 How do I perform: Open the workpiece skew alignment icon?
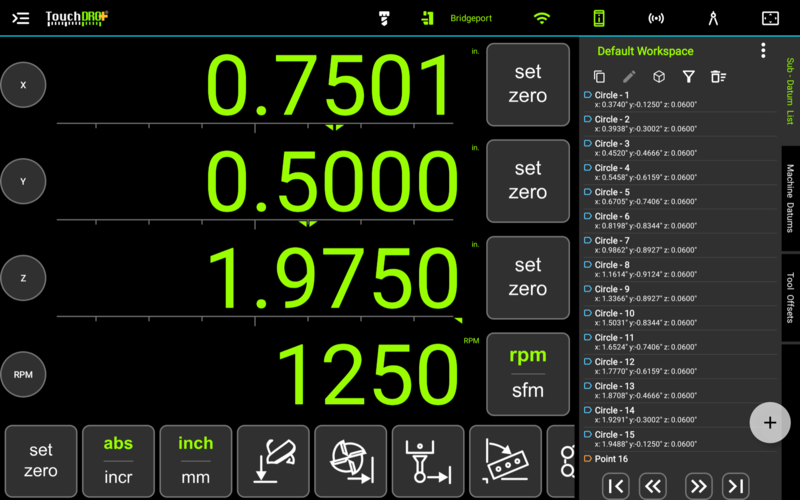tap(506, 461)
